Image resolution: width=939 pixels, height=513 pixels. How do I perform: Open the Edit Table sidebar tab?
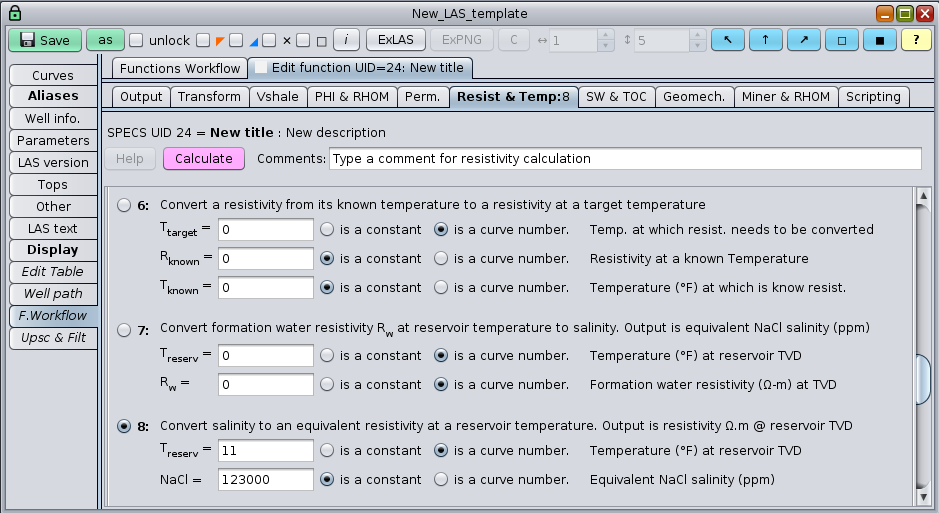[x=53, y=272]
